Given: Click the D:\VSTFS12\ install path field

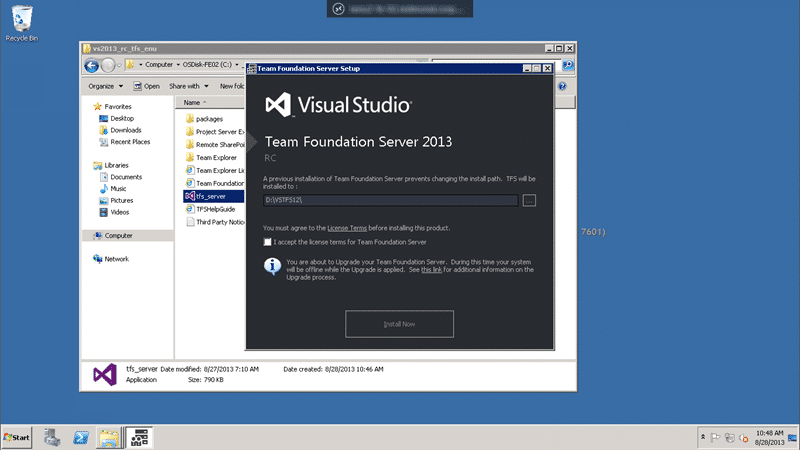Looking at the screenshot, I should (x=391, y=200).
